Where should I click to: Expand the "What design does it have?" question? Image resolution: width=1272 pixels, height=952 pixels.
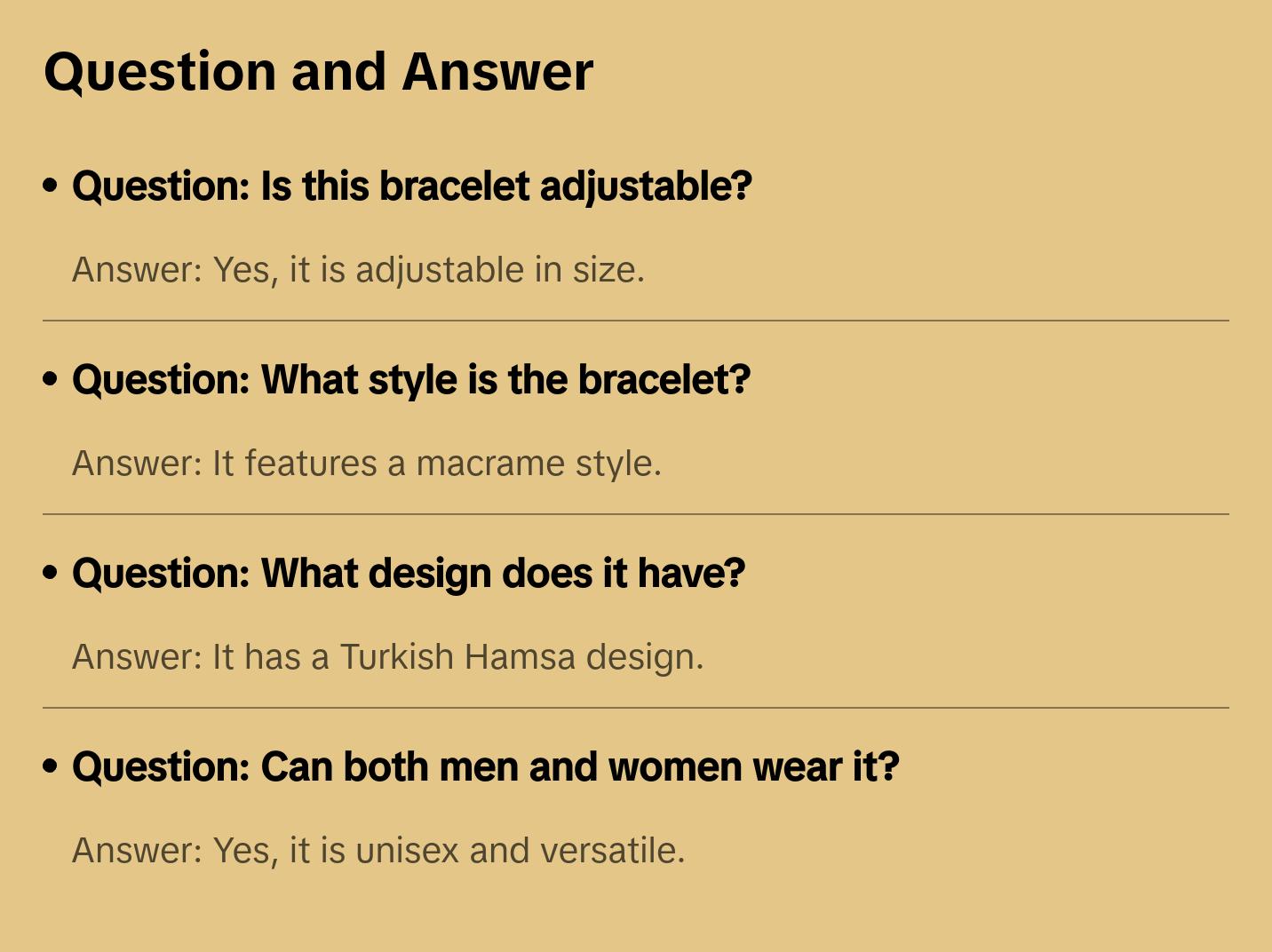point(409,574)
